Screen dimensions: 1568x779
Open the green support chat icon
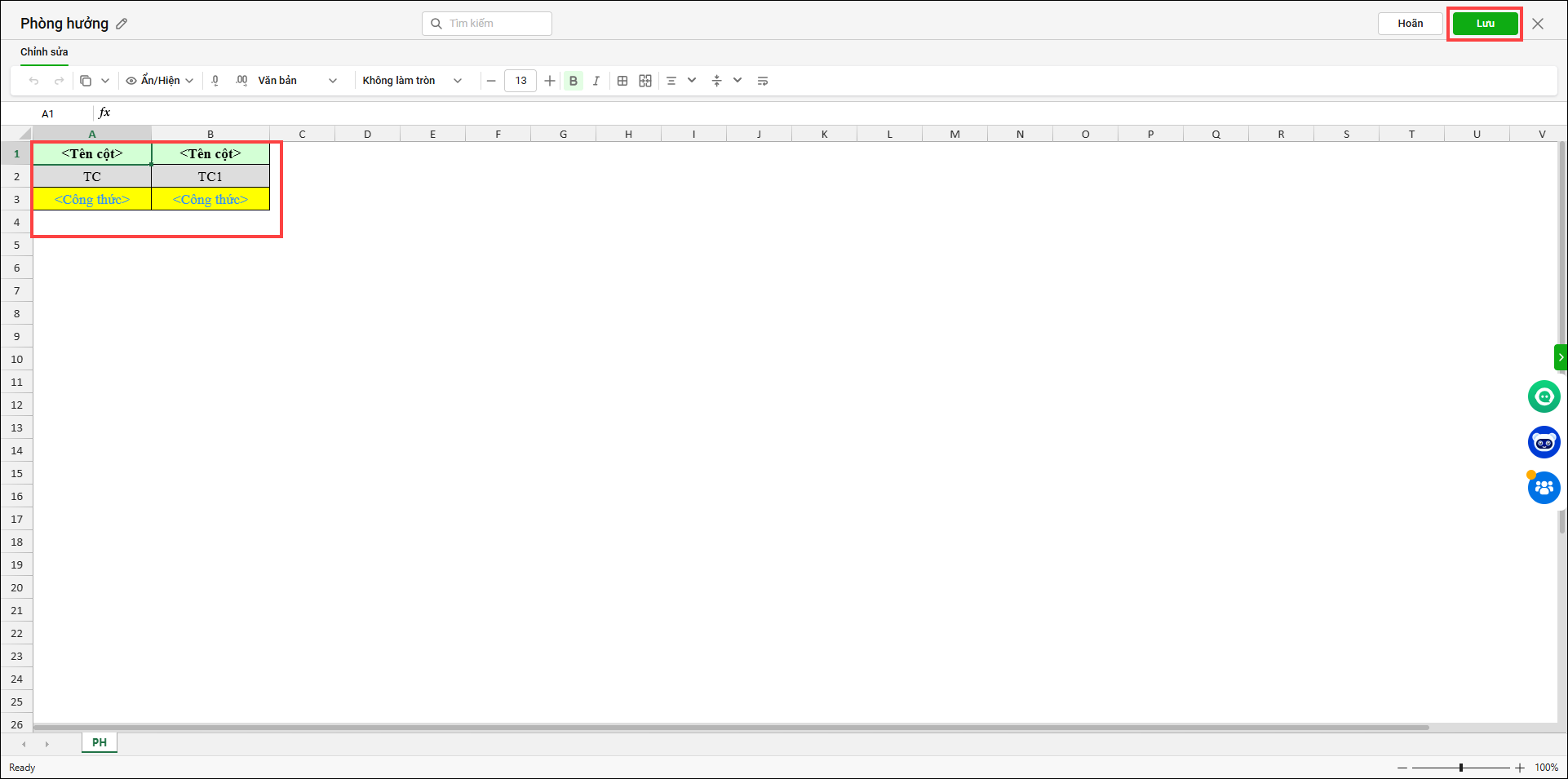(x=1544, y=396)
